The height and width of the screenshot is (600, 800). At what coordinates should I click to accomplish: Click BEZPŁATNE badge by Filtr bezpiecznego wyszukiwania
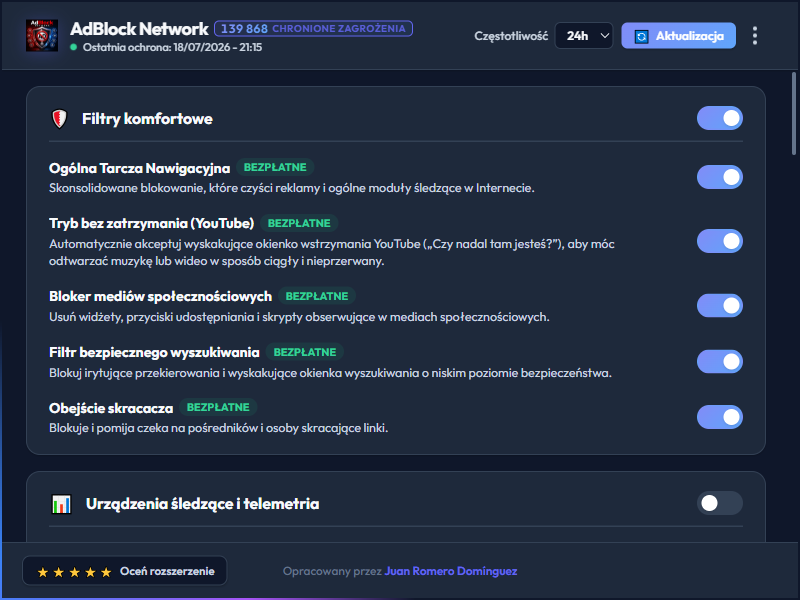tap(305, 353)
